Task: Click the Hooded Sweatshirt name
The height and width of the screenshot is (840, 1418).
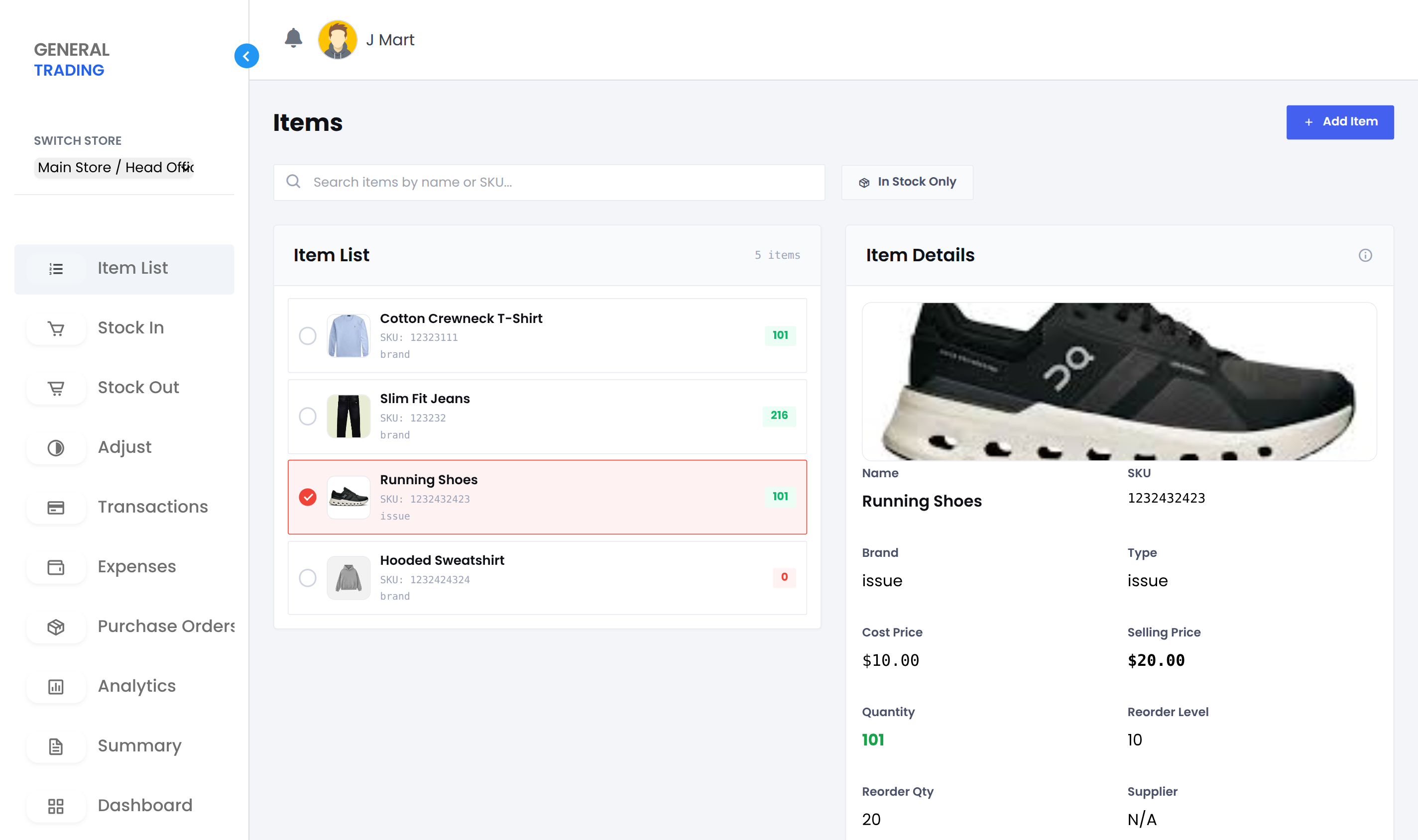Action: (x=442, y=560)
